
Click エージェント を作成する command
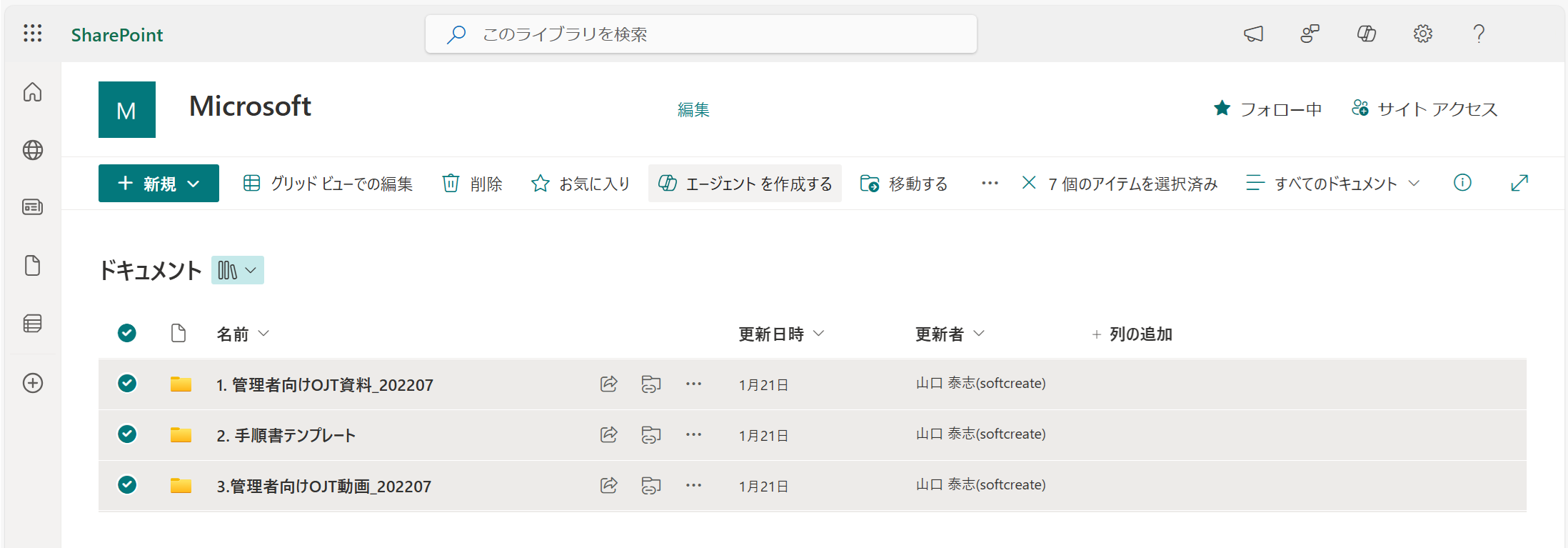click(x=745, y=184)
